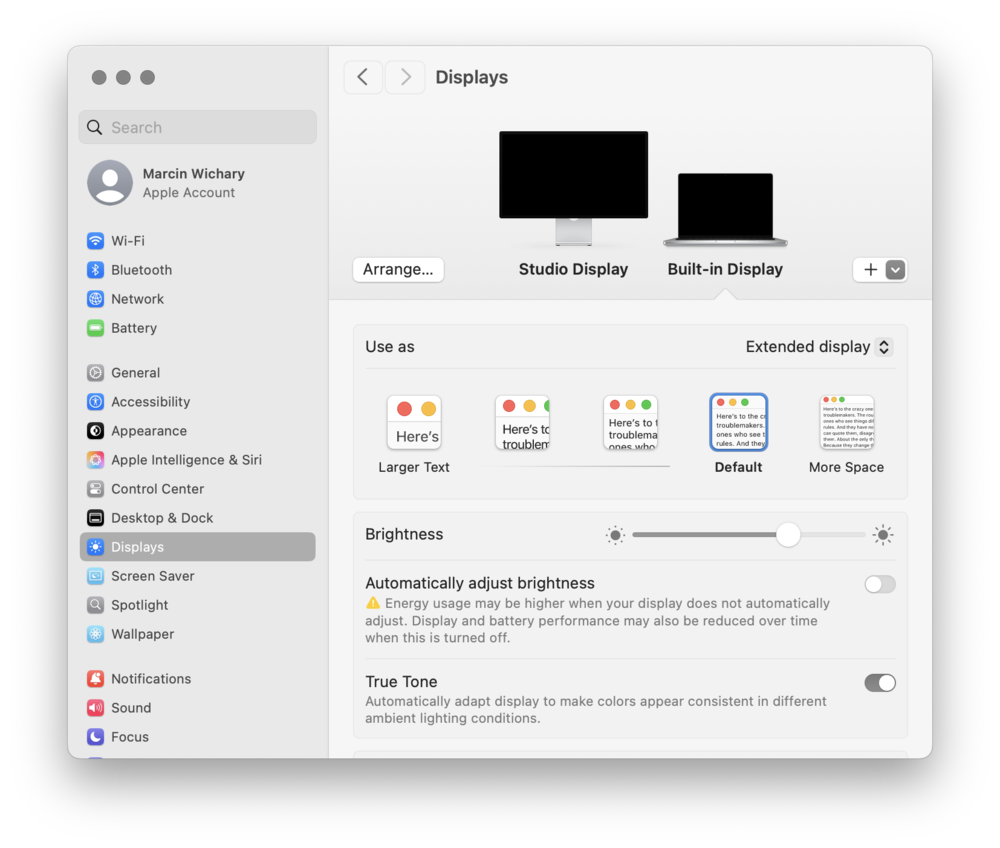Click the Displays title text

(472, 78)
